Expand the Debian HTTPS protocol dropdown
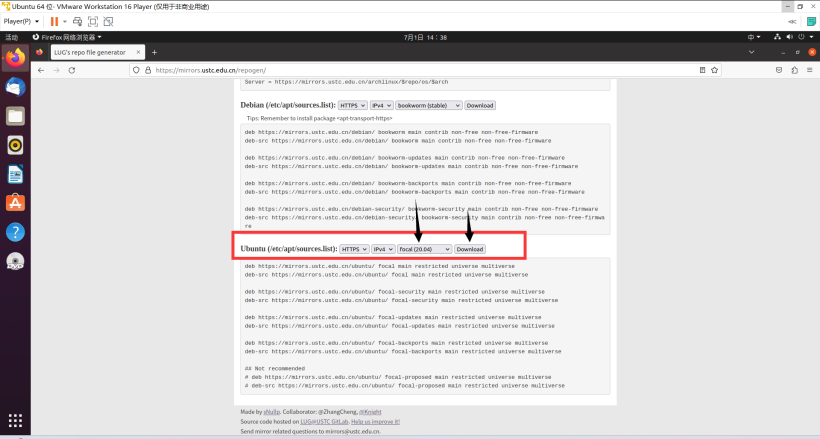The image size is (820, 439). 352,105
